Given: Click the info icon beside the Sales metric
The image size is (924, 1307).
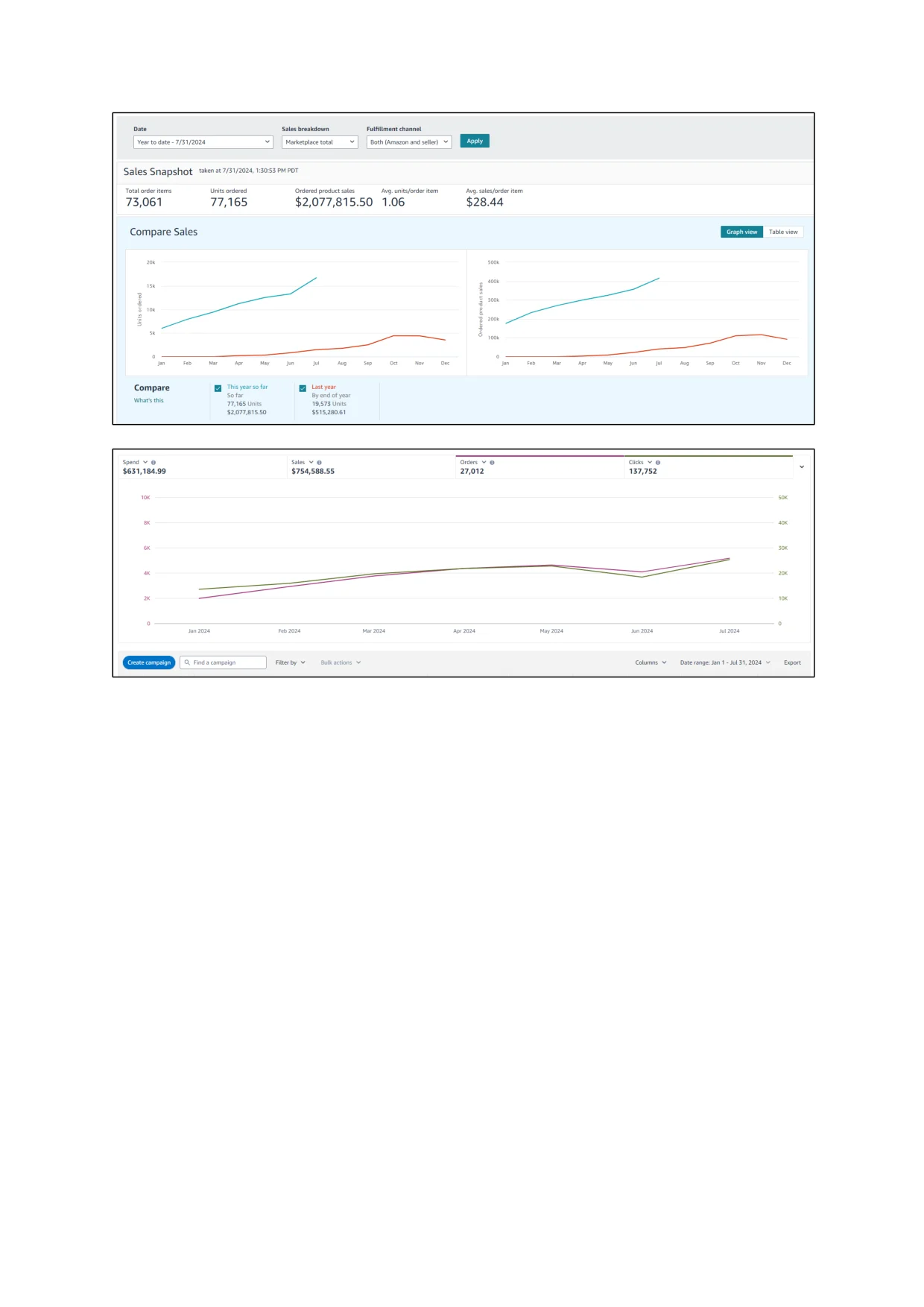Looking at the screenshot, I should coord(319,463).
